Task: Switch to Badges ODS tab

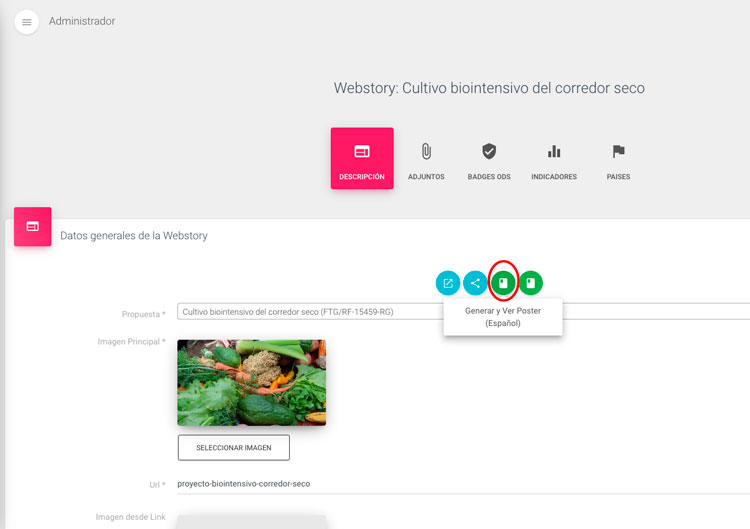Action: 489,161
